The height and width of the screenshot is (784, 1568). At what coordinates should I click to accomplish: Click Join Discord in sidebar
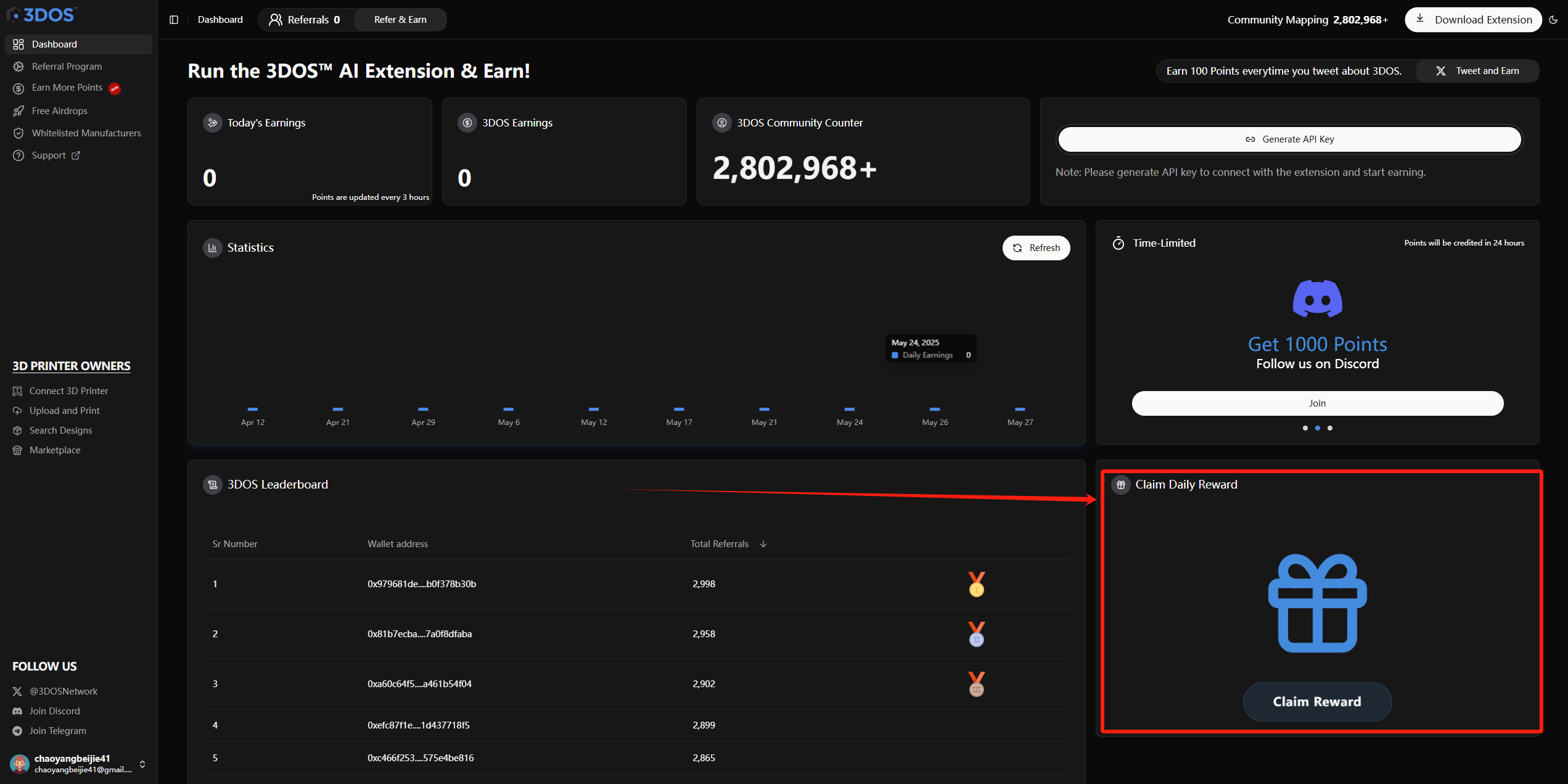click(x=54, y=711)
